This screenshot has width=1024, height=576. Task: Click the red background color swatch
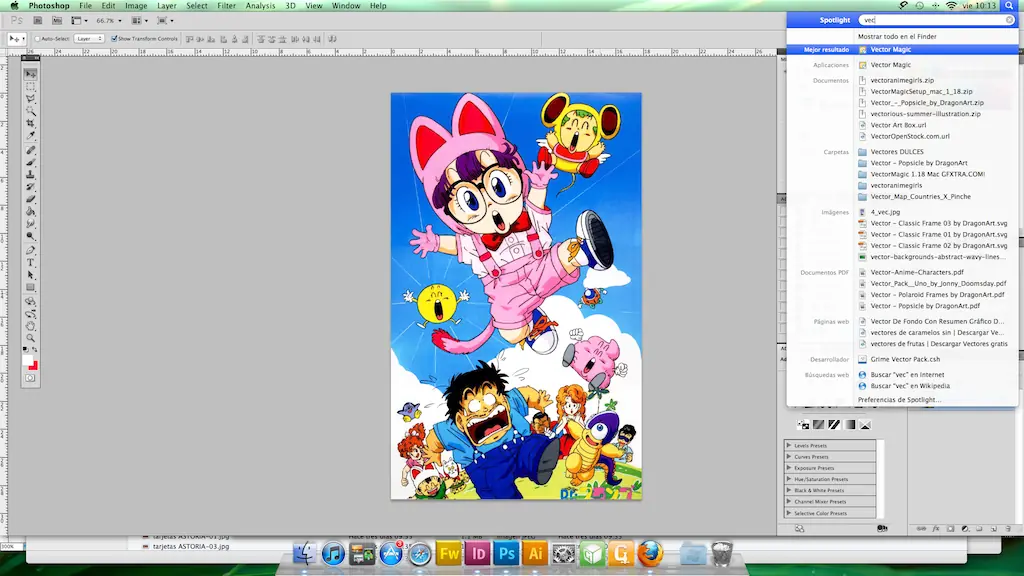[x=33, y=366]
